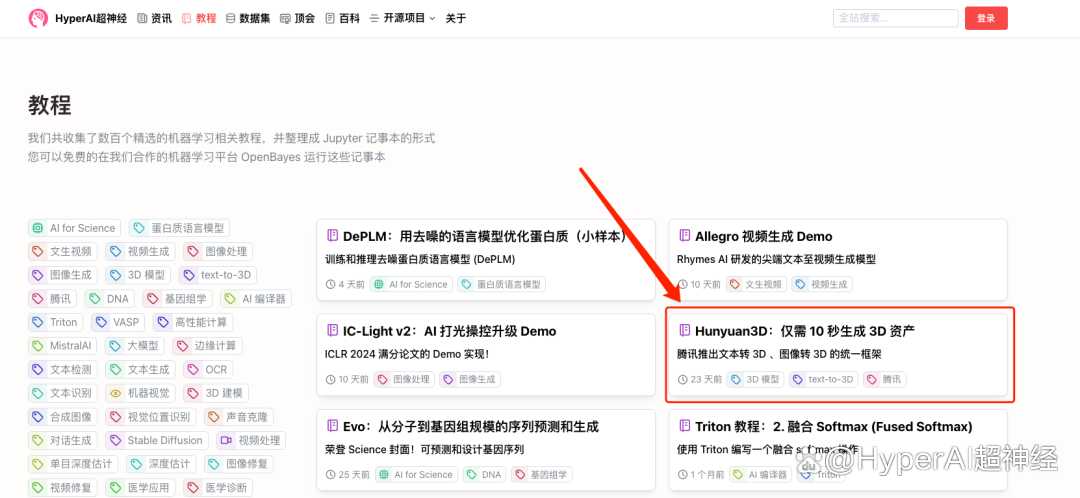Select sidebar 腾讯 tag
Image resolution: width=1080 pixels, height=498 pixels.
pos(52,298)
